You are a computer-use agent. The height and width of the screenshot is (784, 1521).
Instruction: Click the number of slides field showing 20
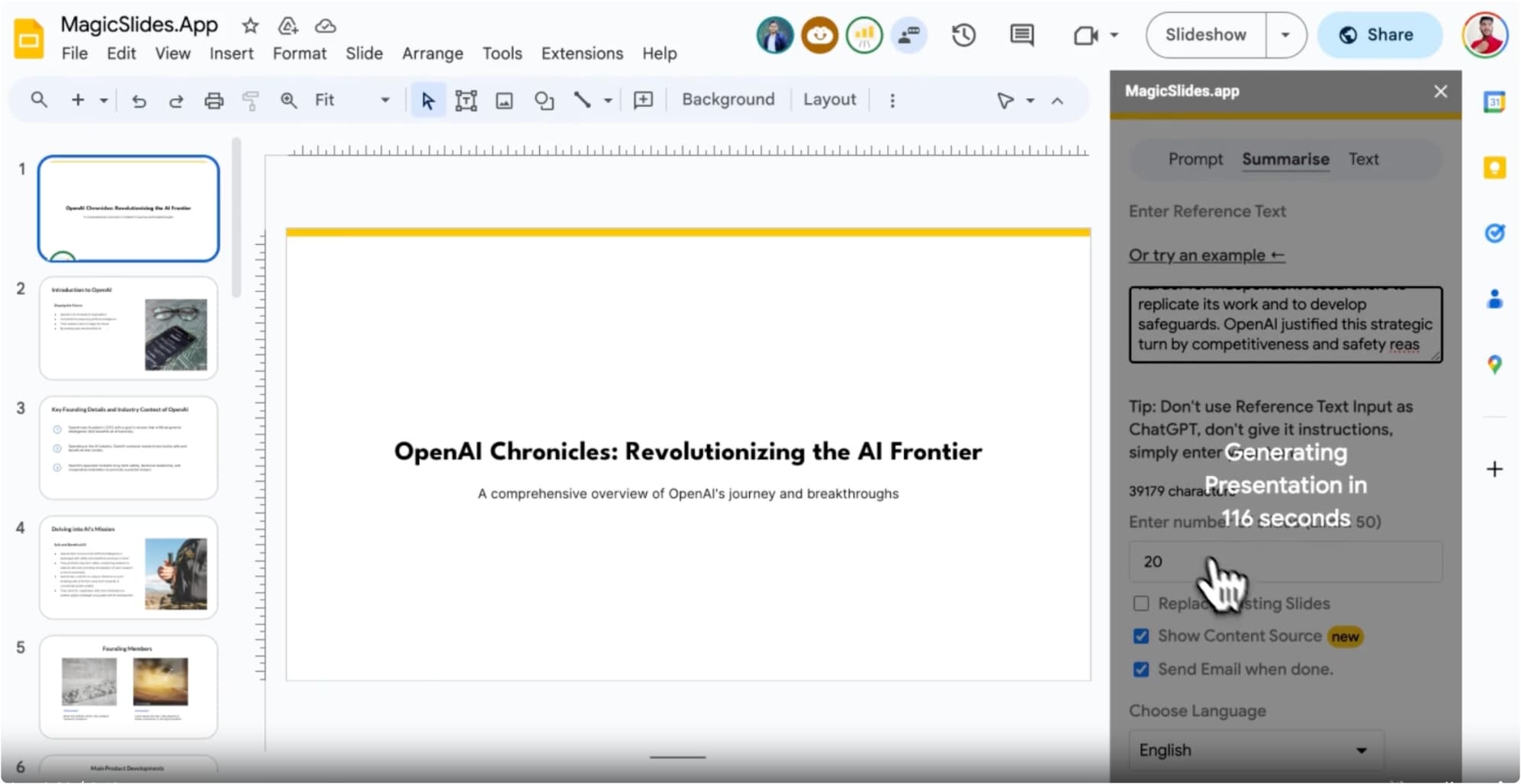1285,562
